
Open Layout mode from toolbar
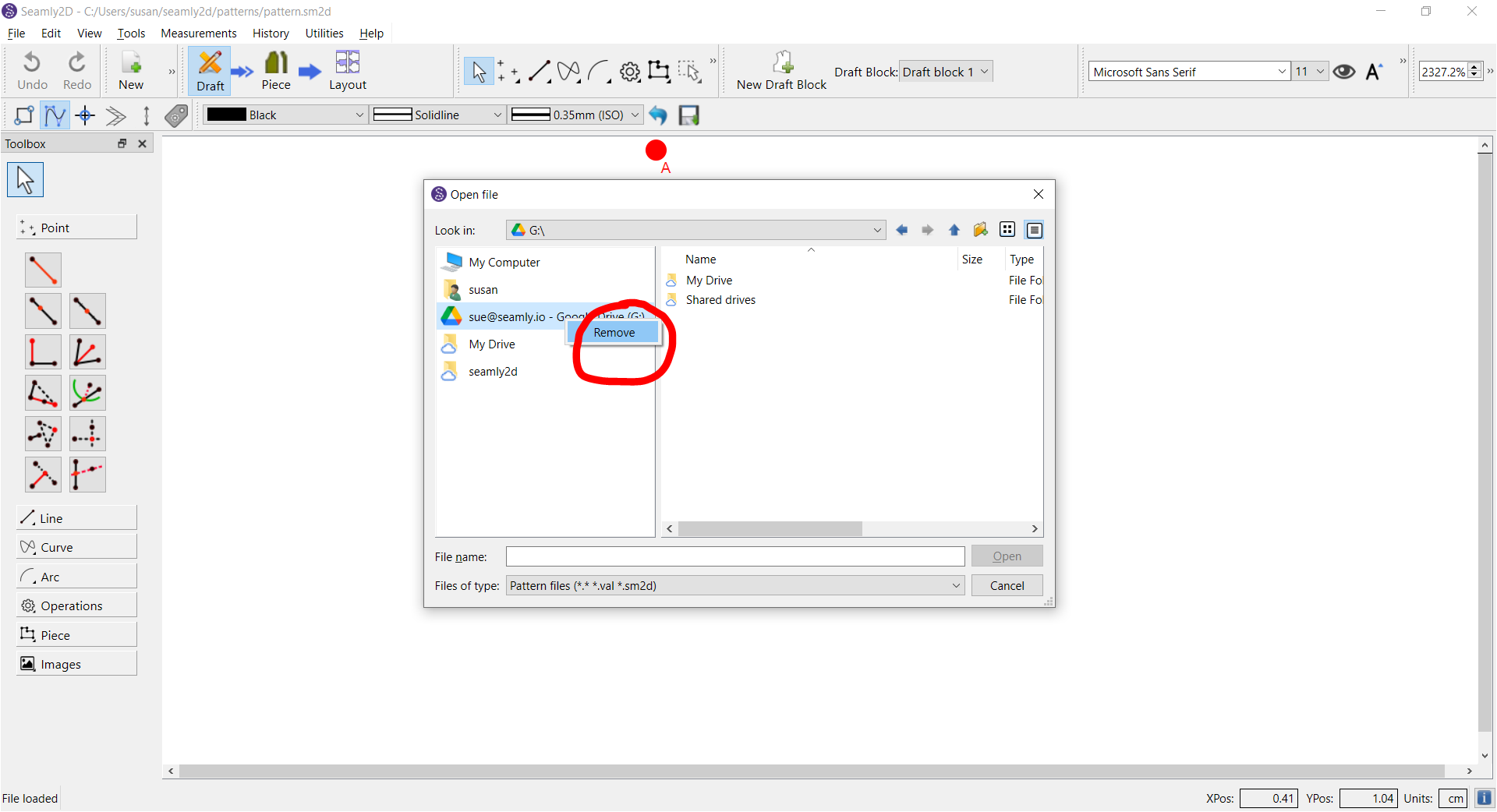(347, 71)
